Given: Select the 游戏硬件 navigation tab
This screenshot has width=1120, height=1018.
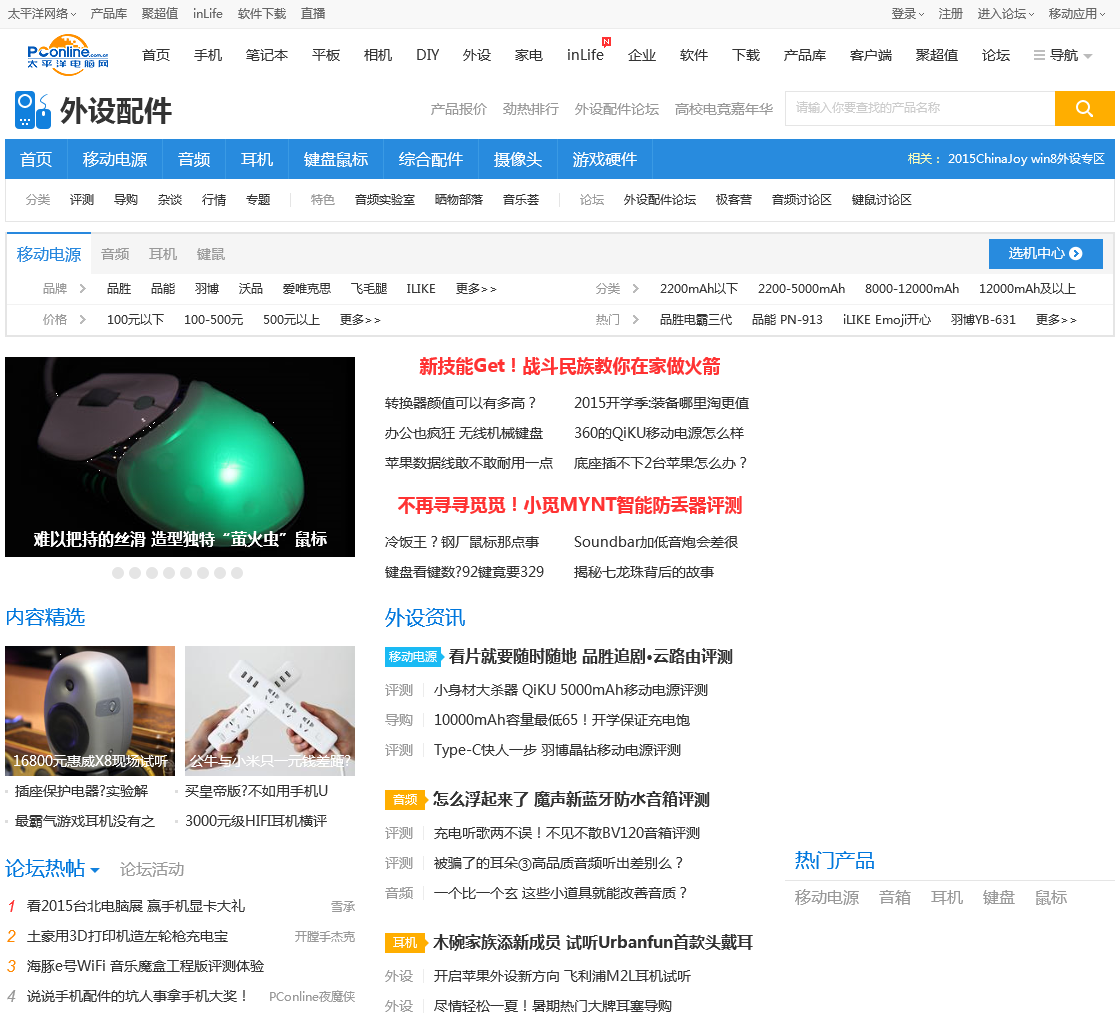Looking at the screenshot, I should coord(604,159).
